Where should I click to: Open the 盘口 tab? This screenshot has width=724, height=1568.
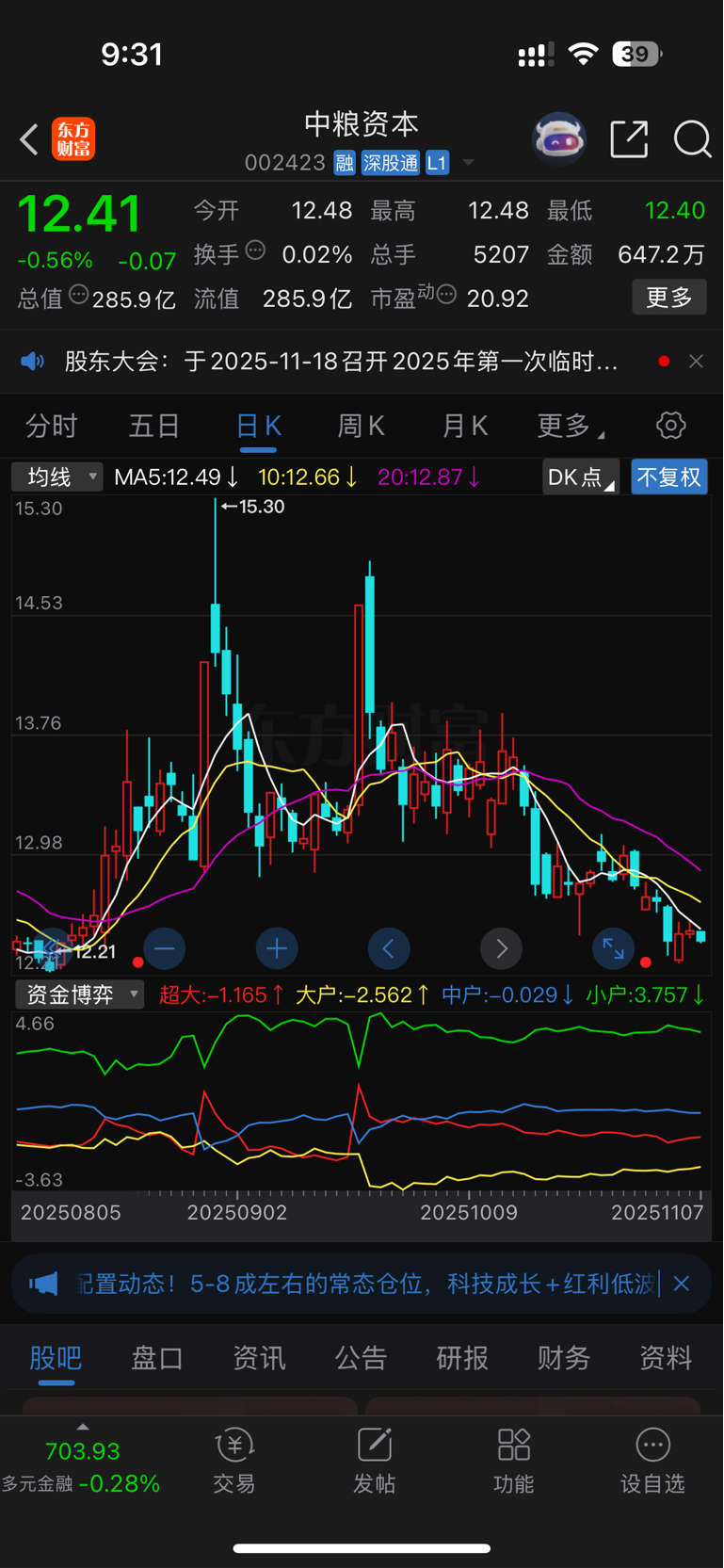(157, 1358)
